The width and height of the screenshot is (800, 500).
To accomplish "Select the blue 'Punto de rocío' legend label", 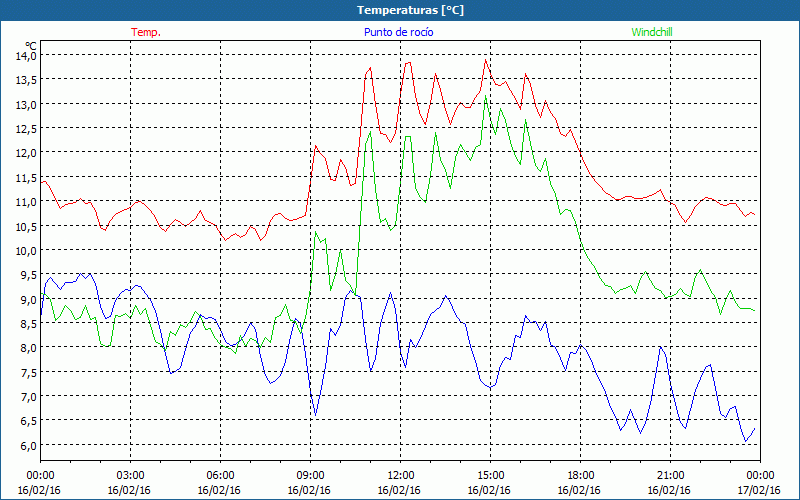I will [398, 32].
